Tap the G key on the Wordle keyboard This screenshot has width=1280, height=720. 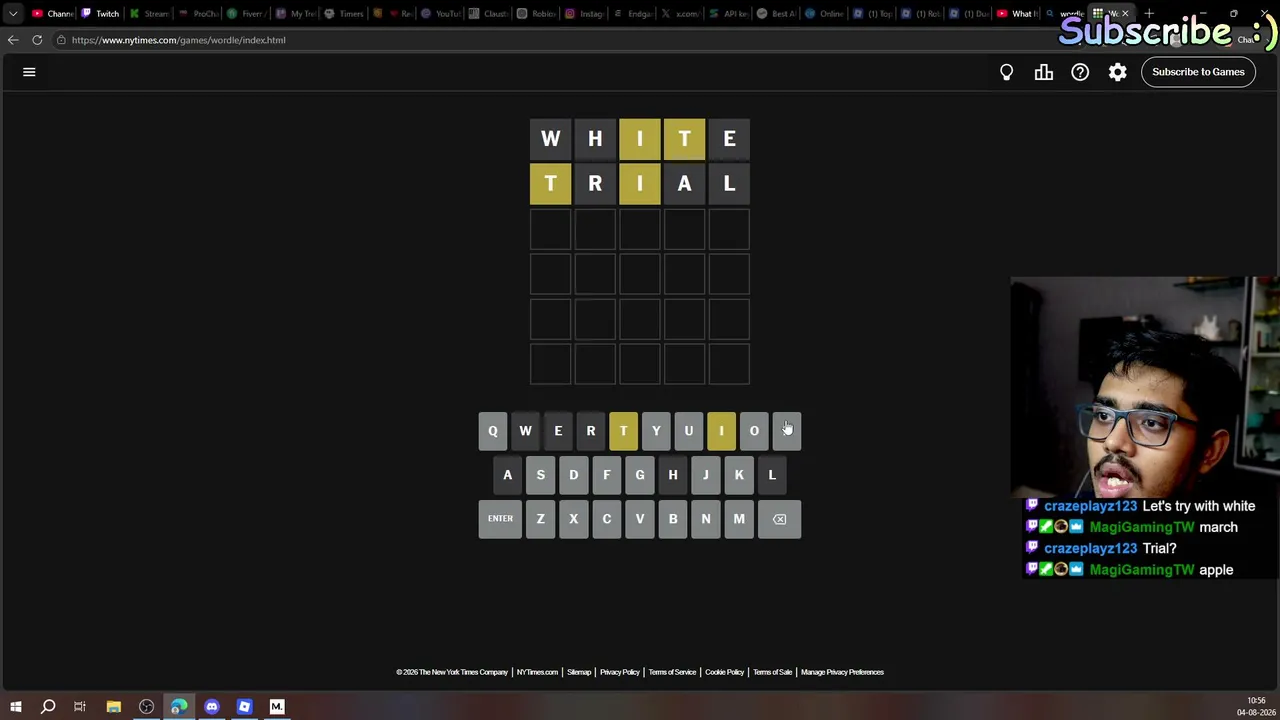coord(640,475)
